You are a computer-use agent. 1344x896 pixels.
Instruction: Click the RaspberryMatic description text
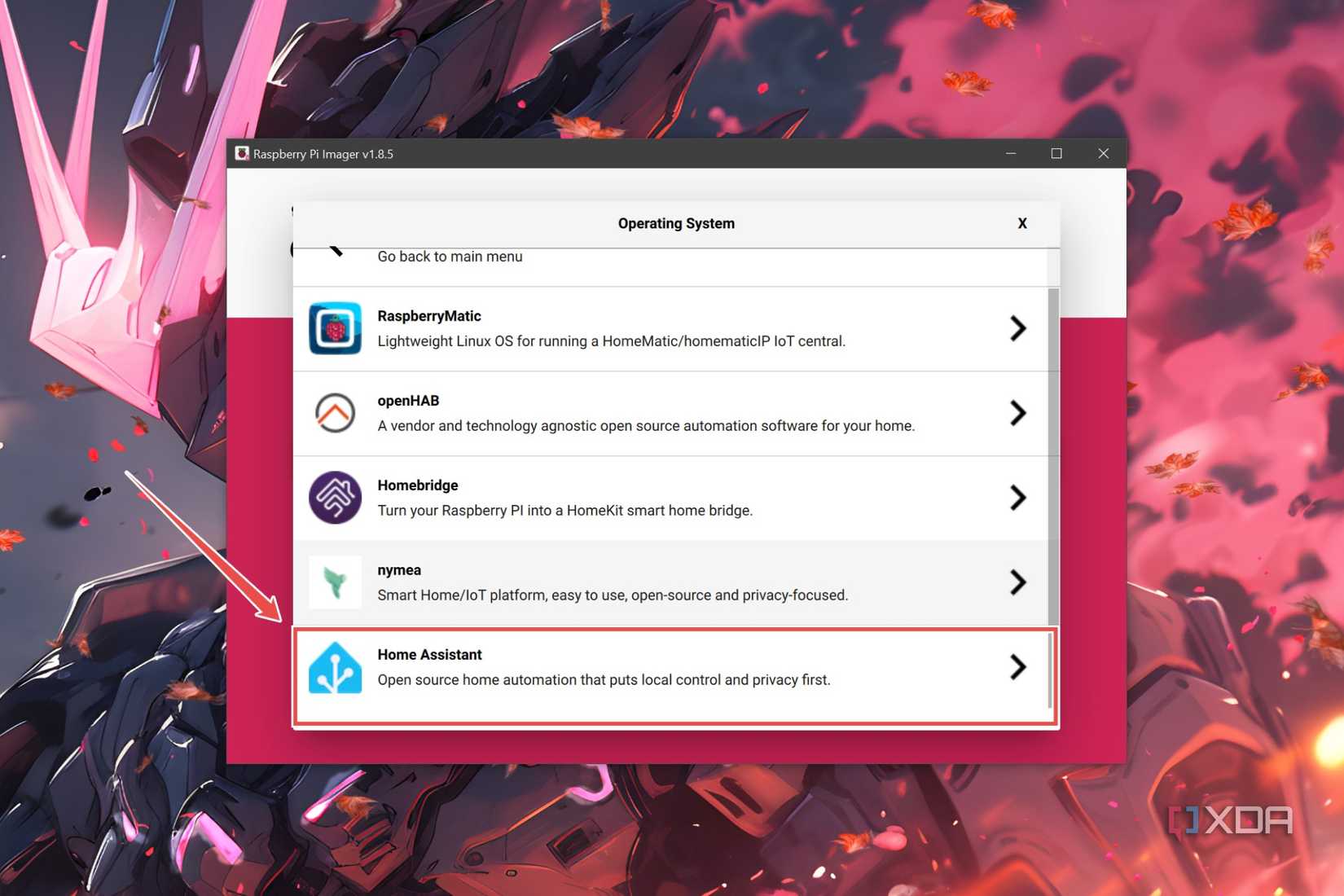[612, 341]
